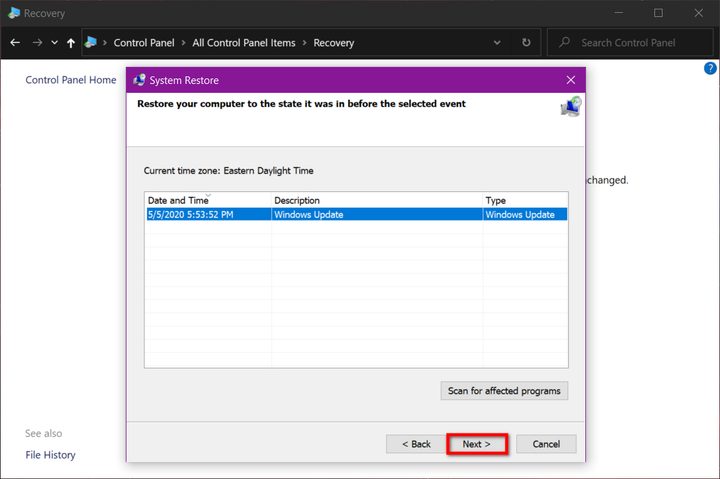The height and width of the screenshot is (479, 720).
Task: Expand the address bar history dropdown
Action: pyautogui.click(x=497, y=43)
